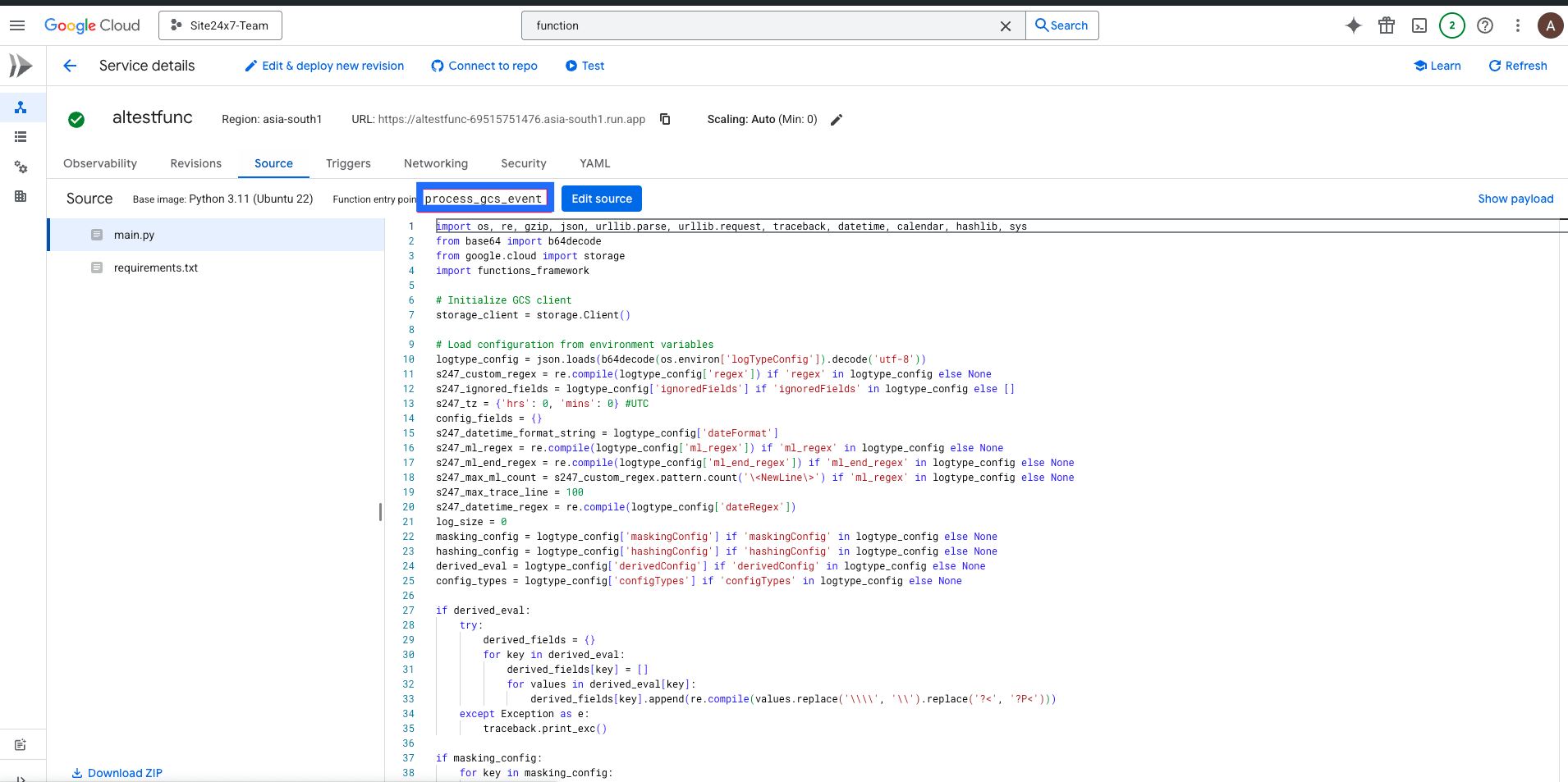Open the Site24x7-Team project picker
The width and height of the screenshot is (1568, 782).
220,25
